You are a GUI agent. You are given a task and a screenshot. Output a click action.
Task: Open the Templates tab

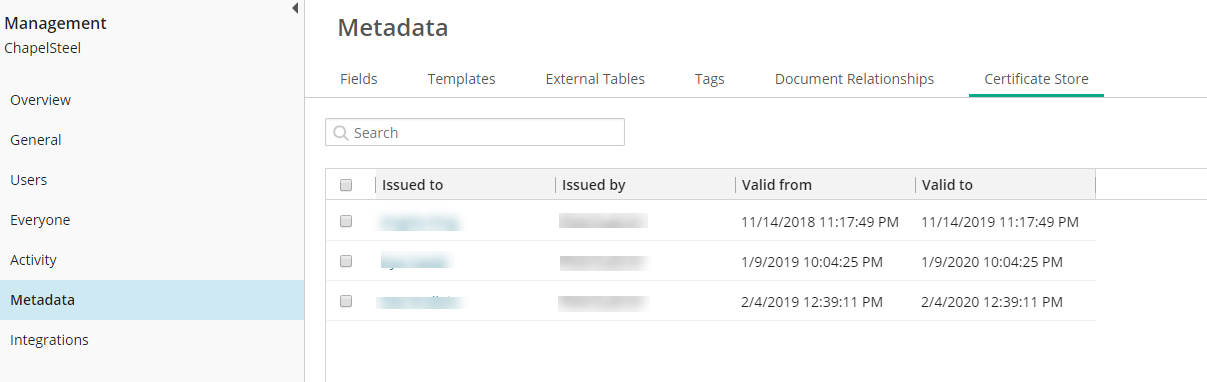click(461, 79)
